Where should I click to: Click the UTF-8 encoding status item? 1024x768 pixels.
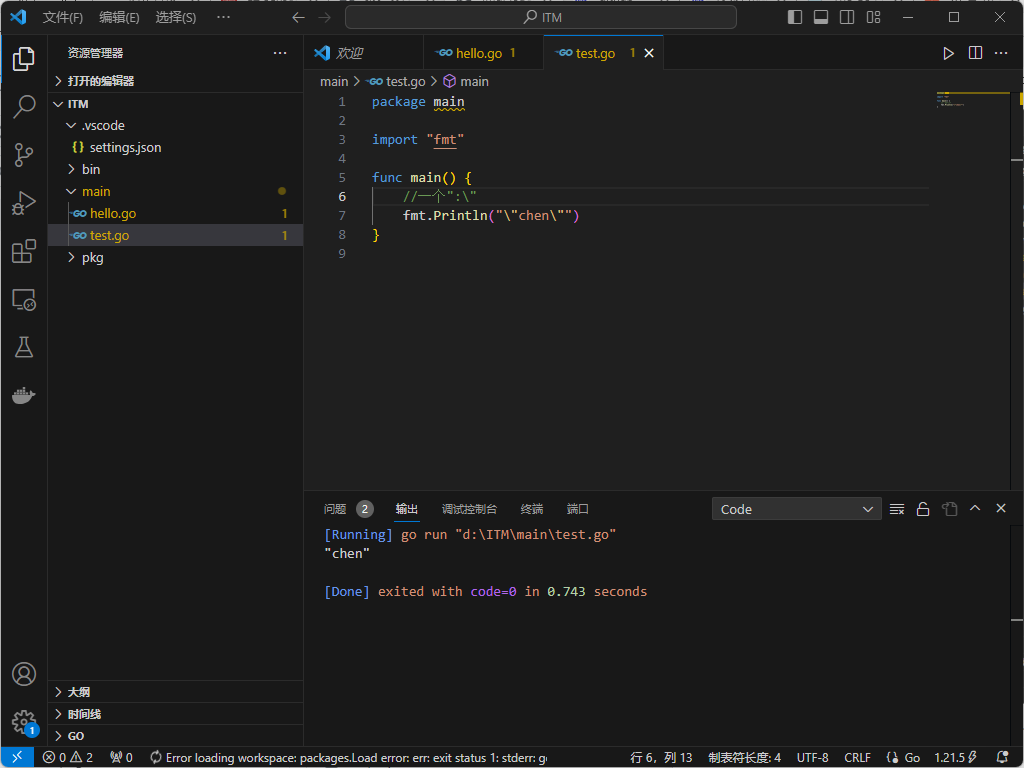click(812, 757)
